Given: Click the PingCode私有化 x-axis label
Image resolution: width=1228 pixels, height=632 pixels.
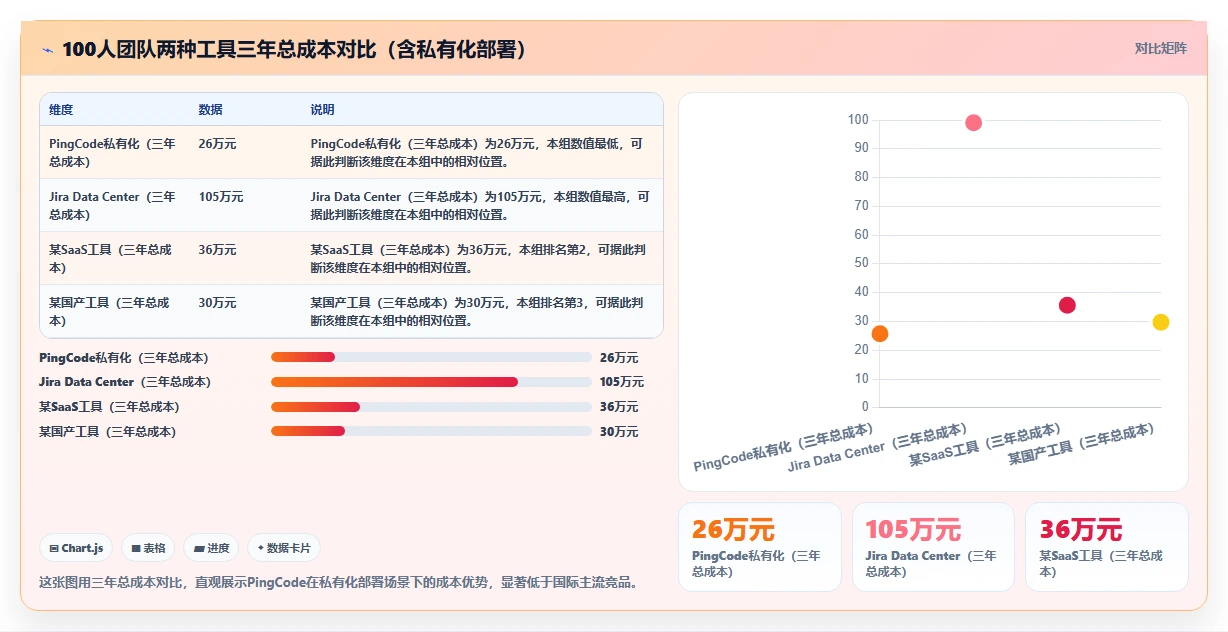Looking at the screenshot, I should 783,447.
